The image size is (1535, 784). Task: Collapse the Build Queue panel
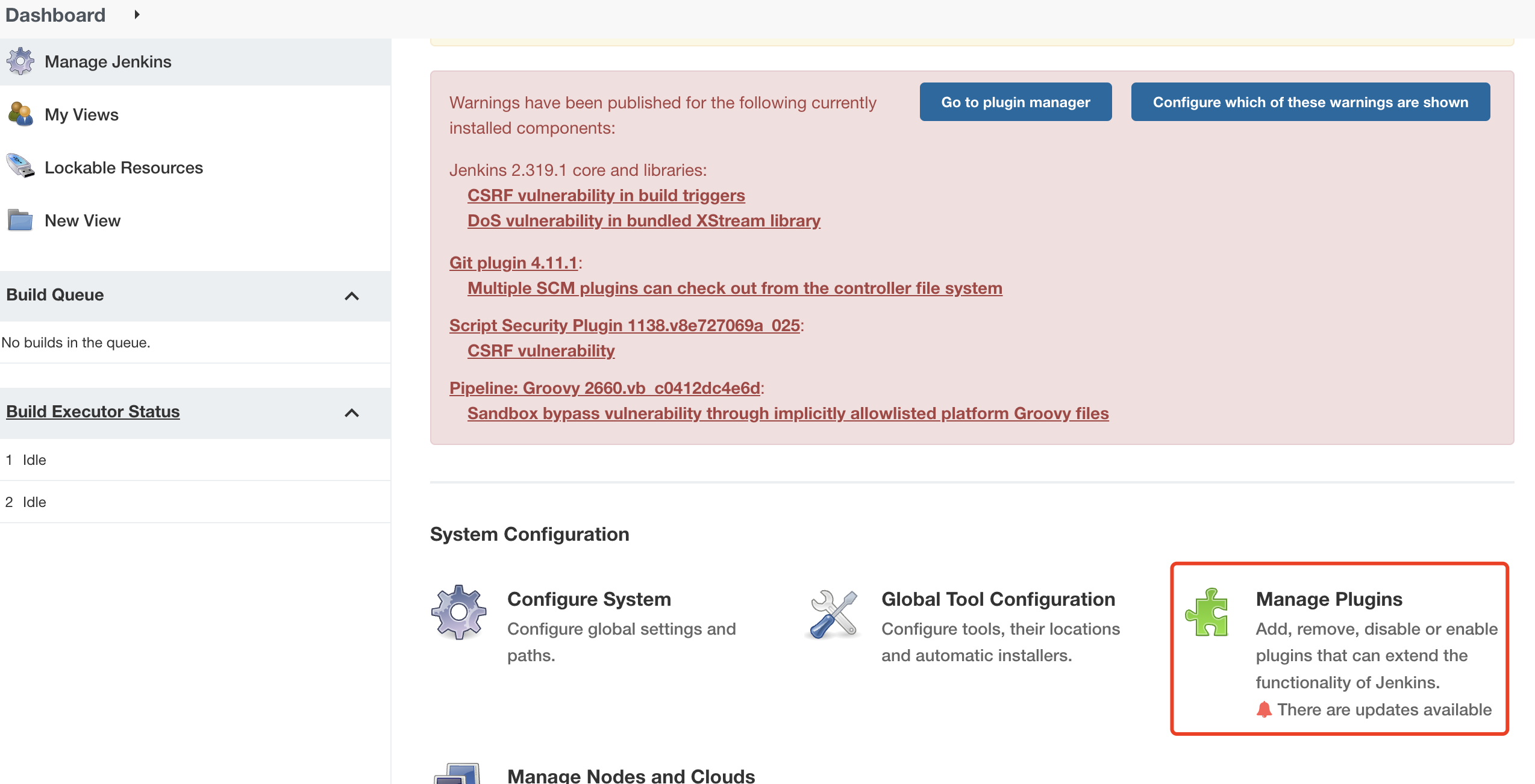click(352, 296)
